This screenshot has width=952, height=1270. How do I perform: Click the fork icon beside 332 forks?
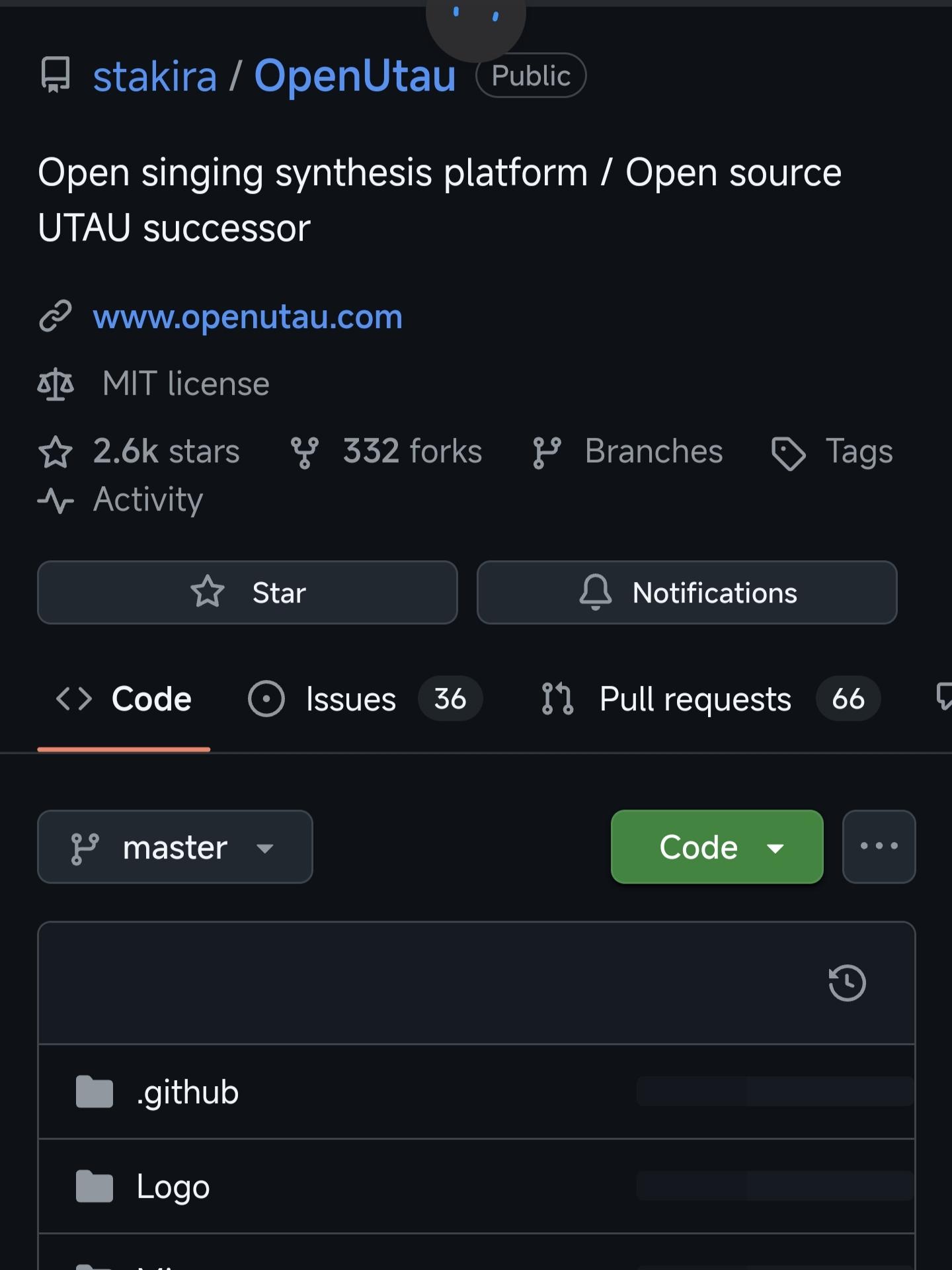point(305,452)
